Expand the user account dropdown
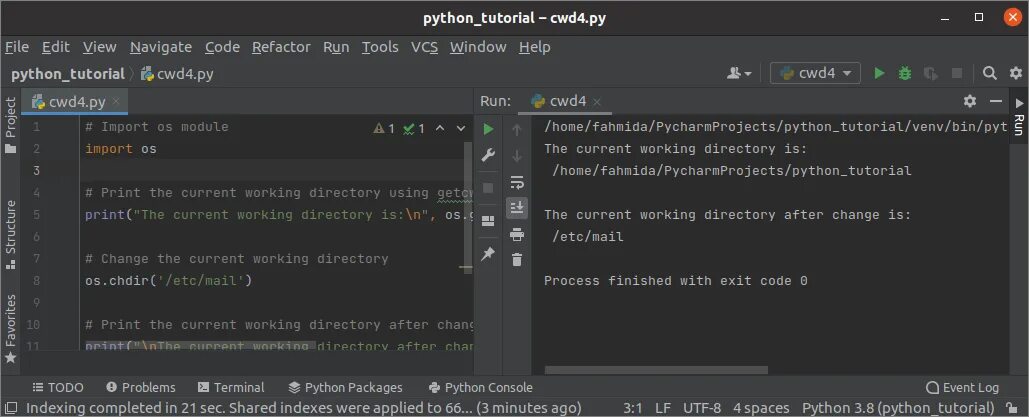The width and height of the screenshot is (1029, 417). [x=741, y=73]
